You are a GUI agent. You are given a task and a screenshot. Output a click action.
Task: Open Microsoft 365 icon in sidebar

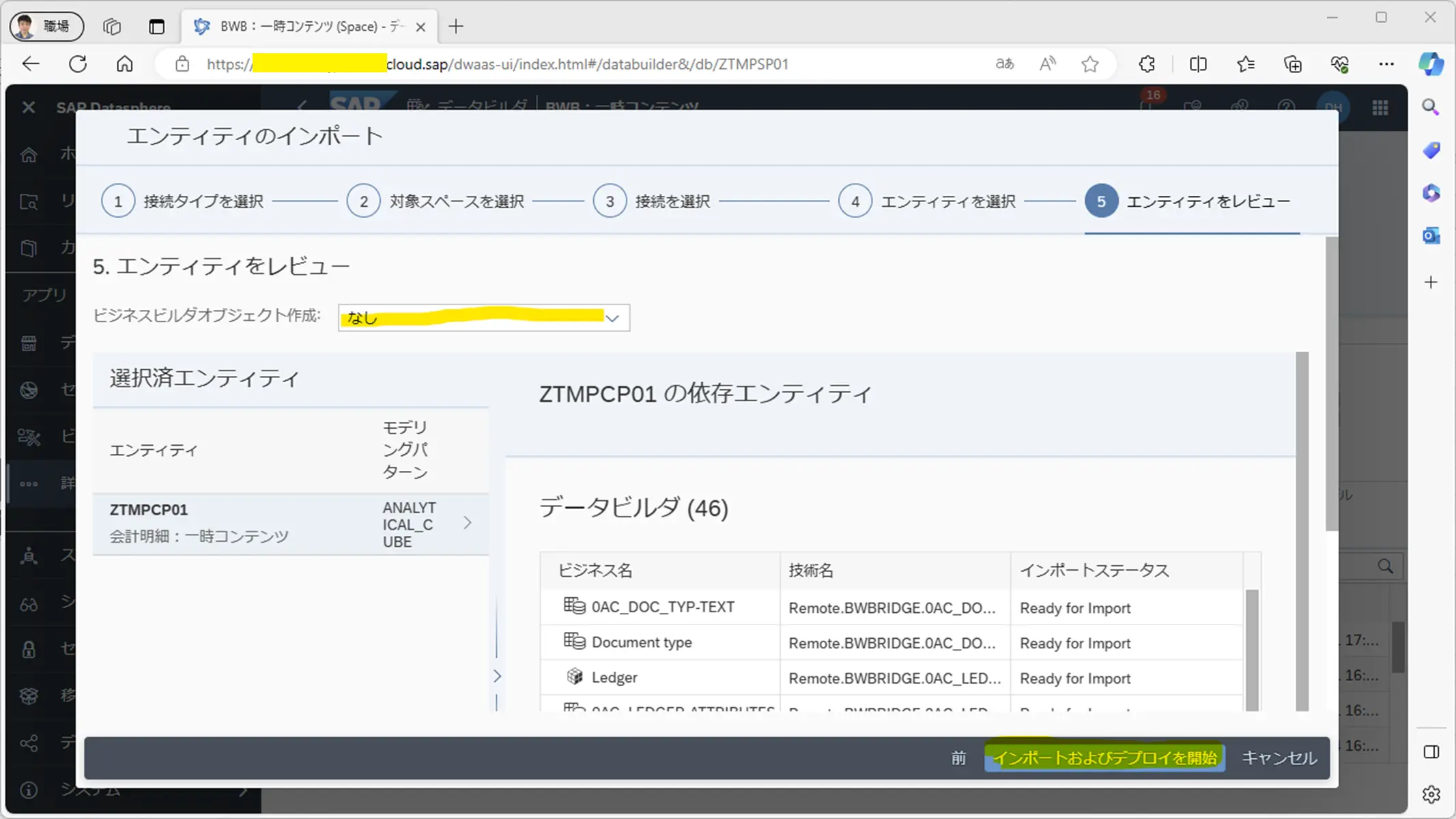pos(1431,193)
